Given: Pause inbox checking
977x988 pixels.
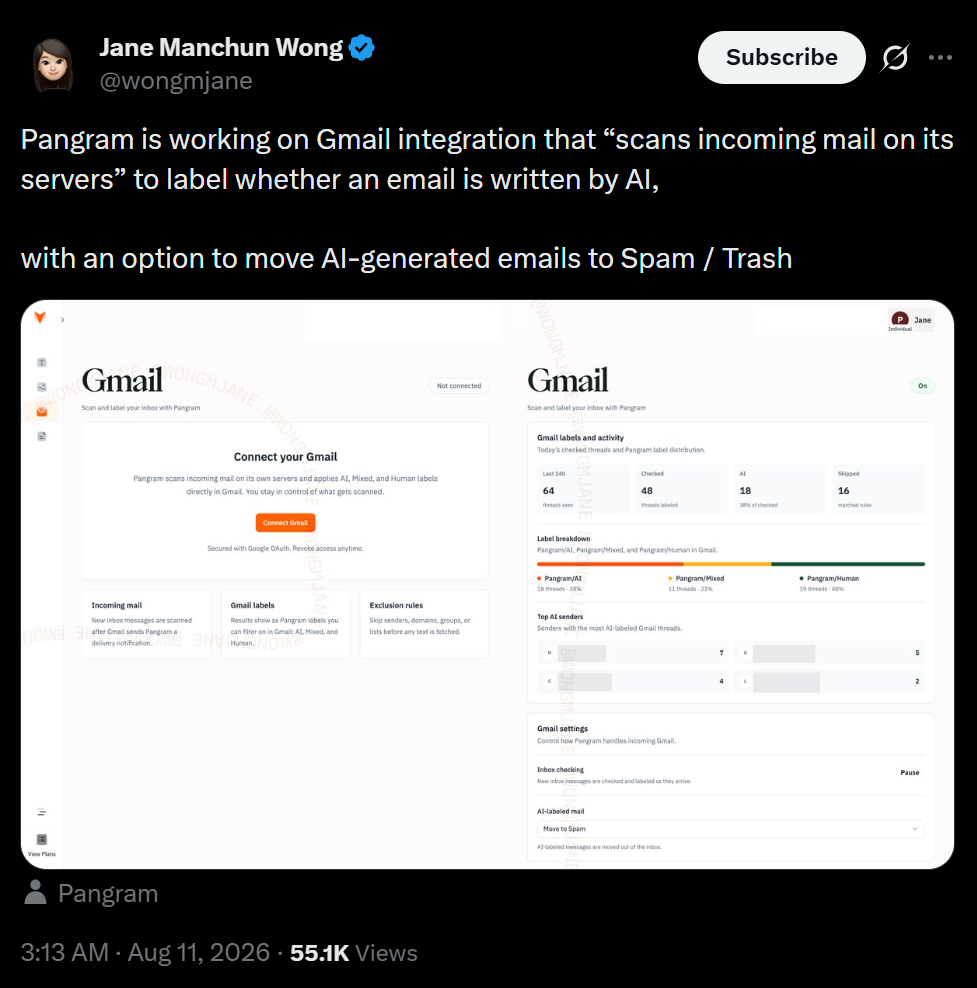Looking at the screenshot, I should [x=910, y=773].
